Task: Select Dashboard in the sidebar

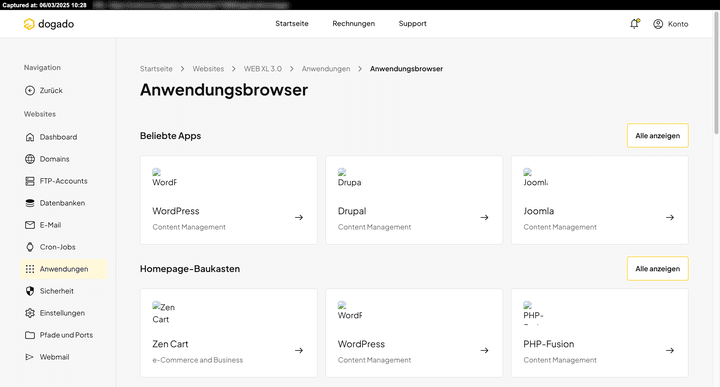Action: pyautogui.click(x=58, y=137)
